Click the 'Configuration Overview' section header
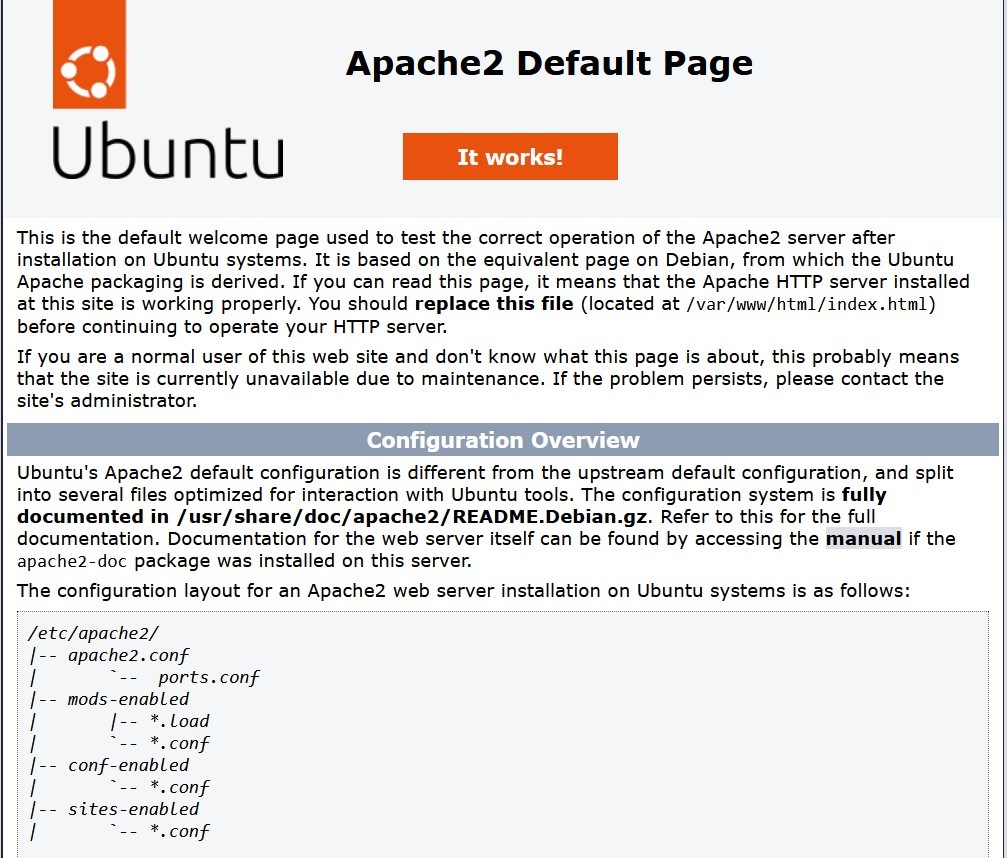Image resolution: width=1007 pixels, height=858 pixels. [503, 440]
